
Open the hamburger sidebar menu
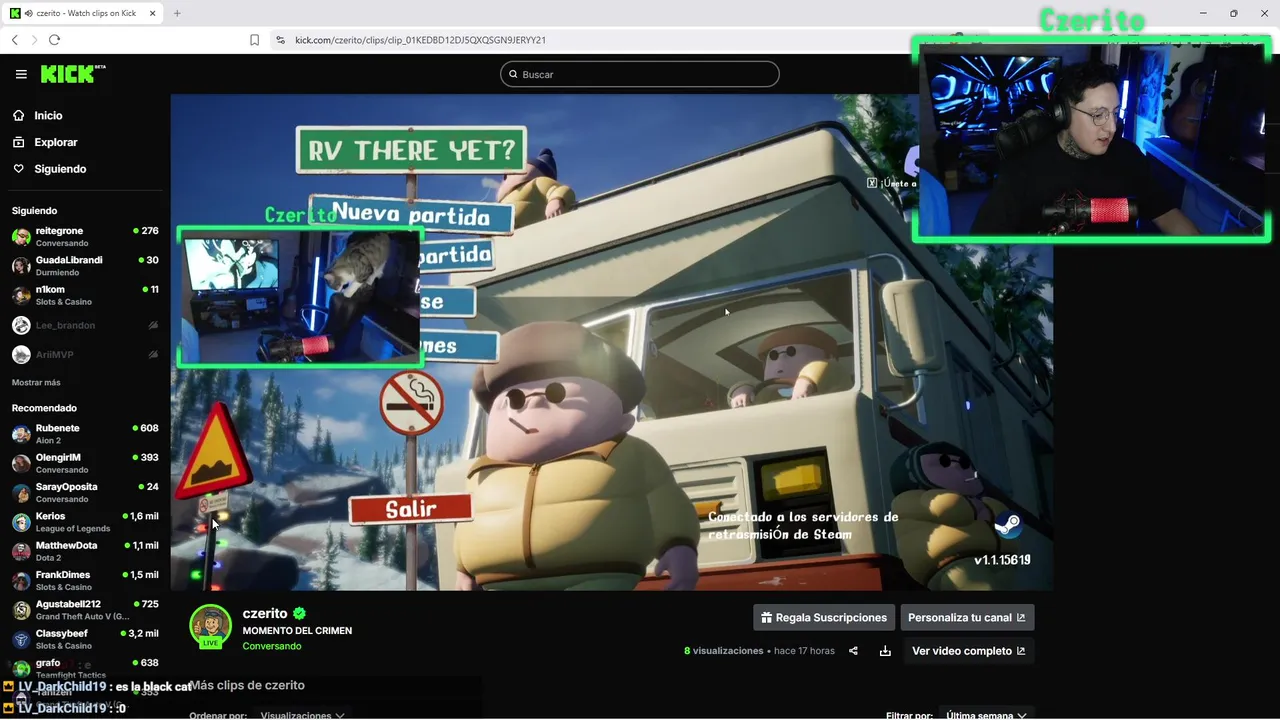coord(21,74)
